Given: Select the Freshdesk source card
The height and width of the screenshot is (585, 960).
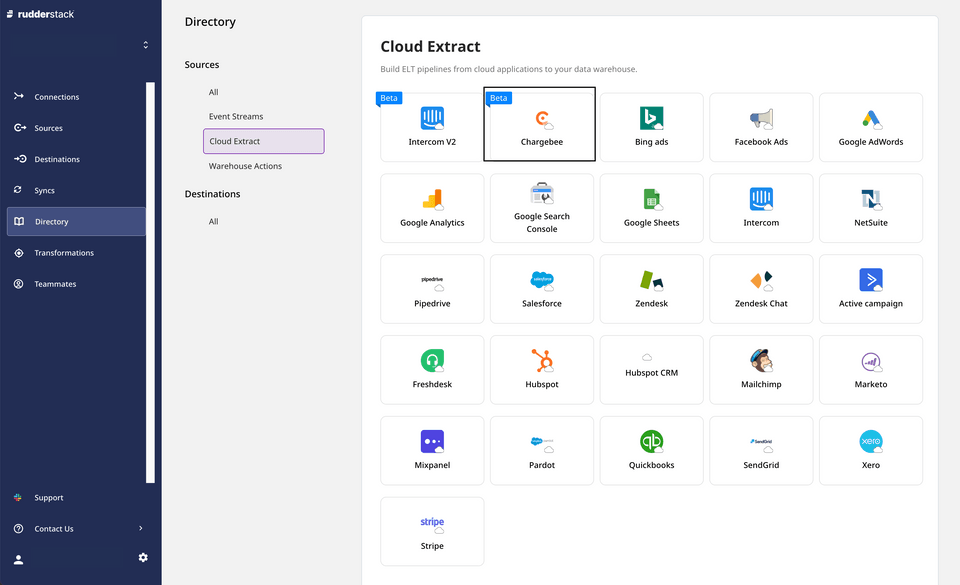Looking at the screenshot, I should 432,370.
